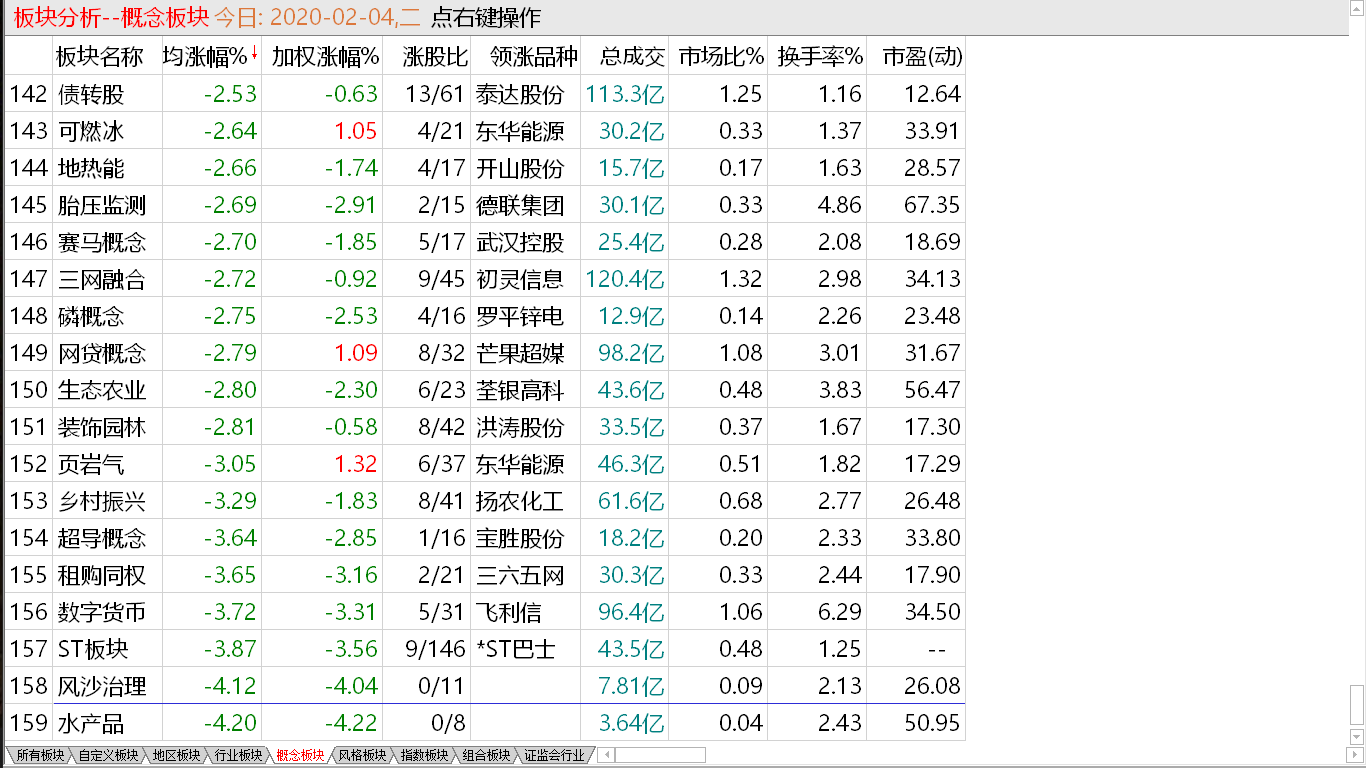The image size is (1366, 768).
Task: Click leading stock 泰达股份
Action: click(520, 94)
